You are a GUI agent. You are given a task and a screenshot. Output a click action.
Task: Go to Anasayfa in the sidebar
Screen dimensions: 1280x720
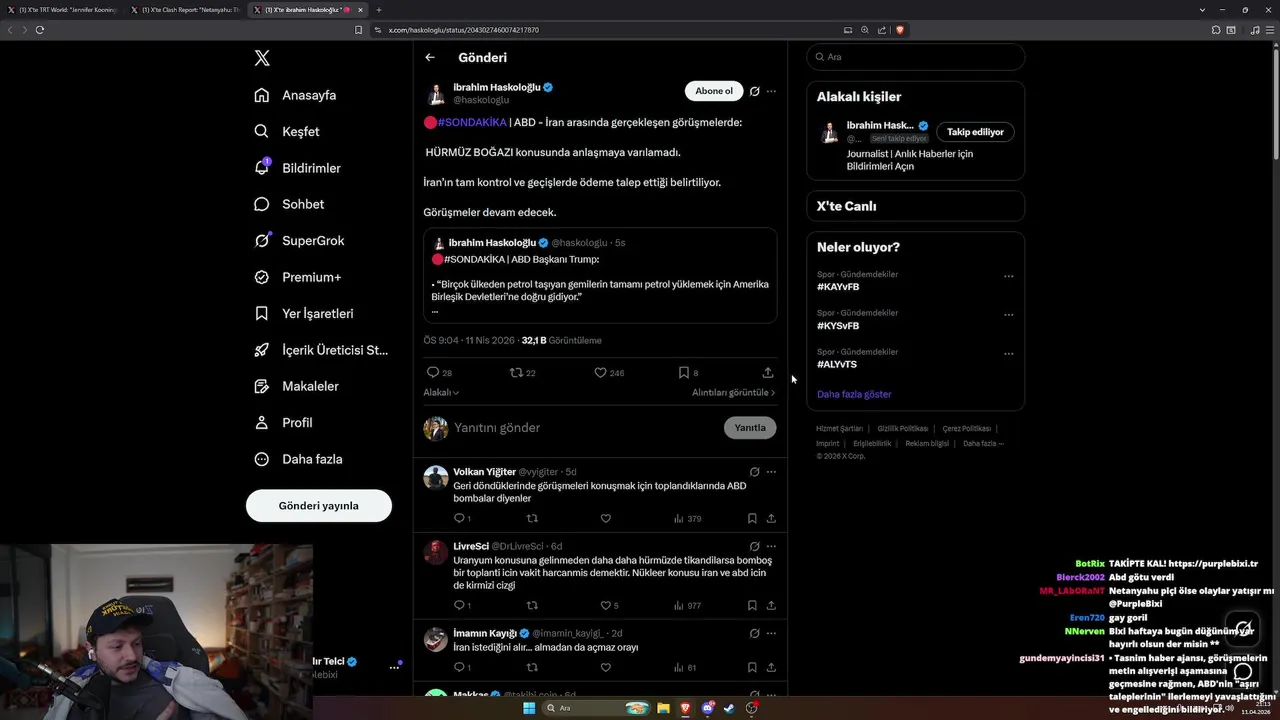[296, 95]
